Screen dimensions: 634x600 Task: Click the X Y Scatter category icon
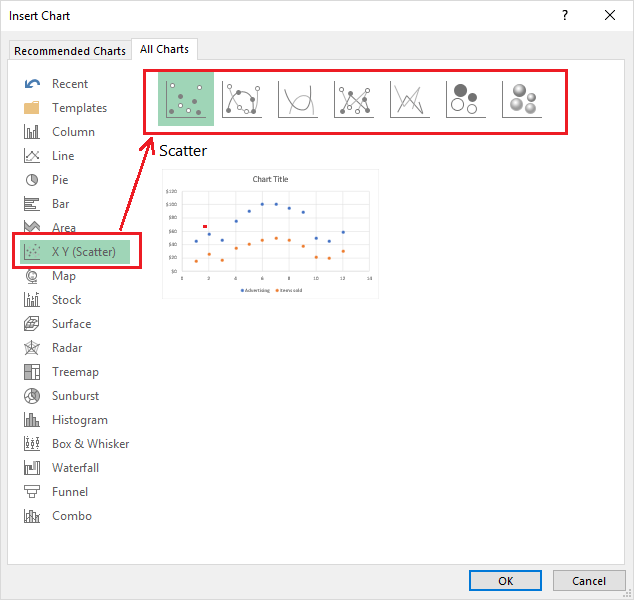32,252
